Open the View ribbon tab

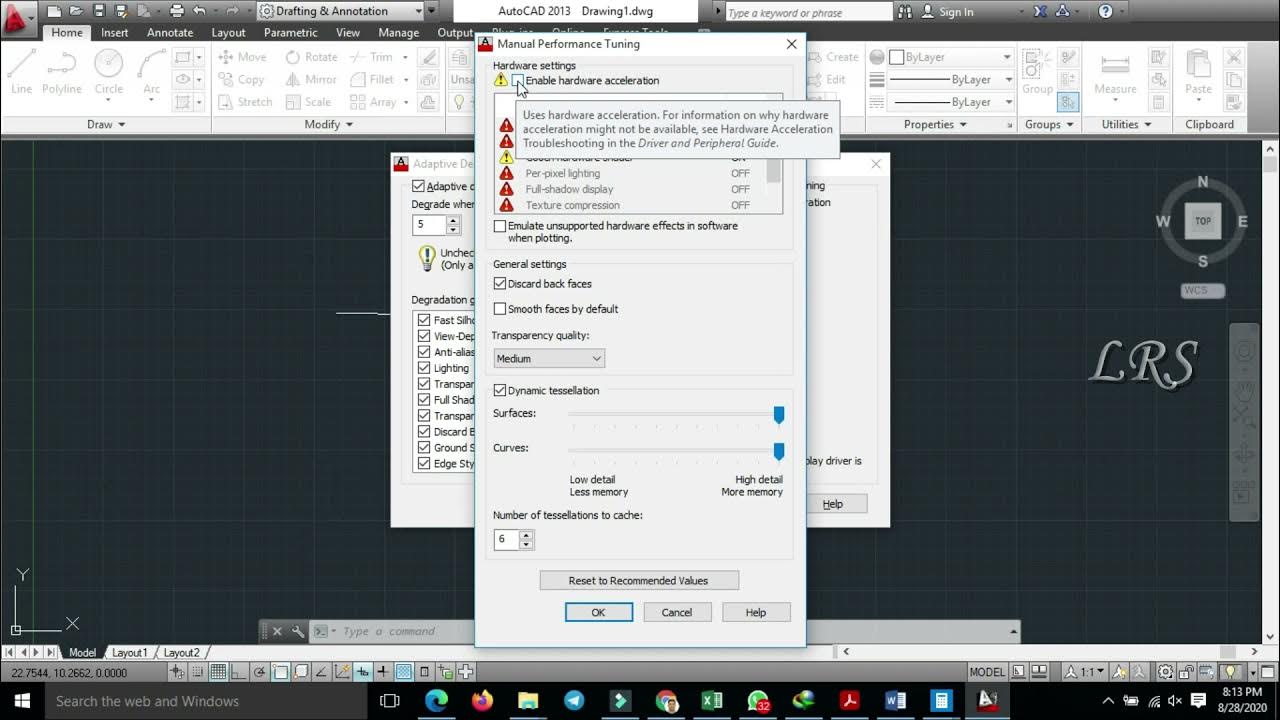point(348,32)
